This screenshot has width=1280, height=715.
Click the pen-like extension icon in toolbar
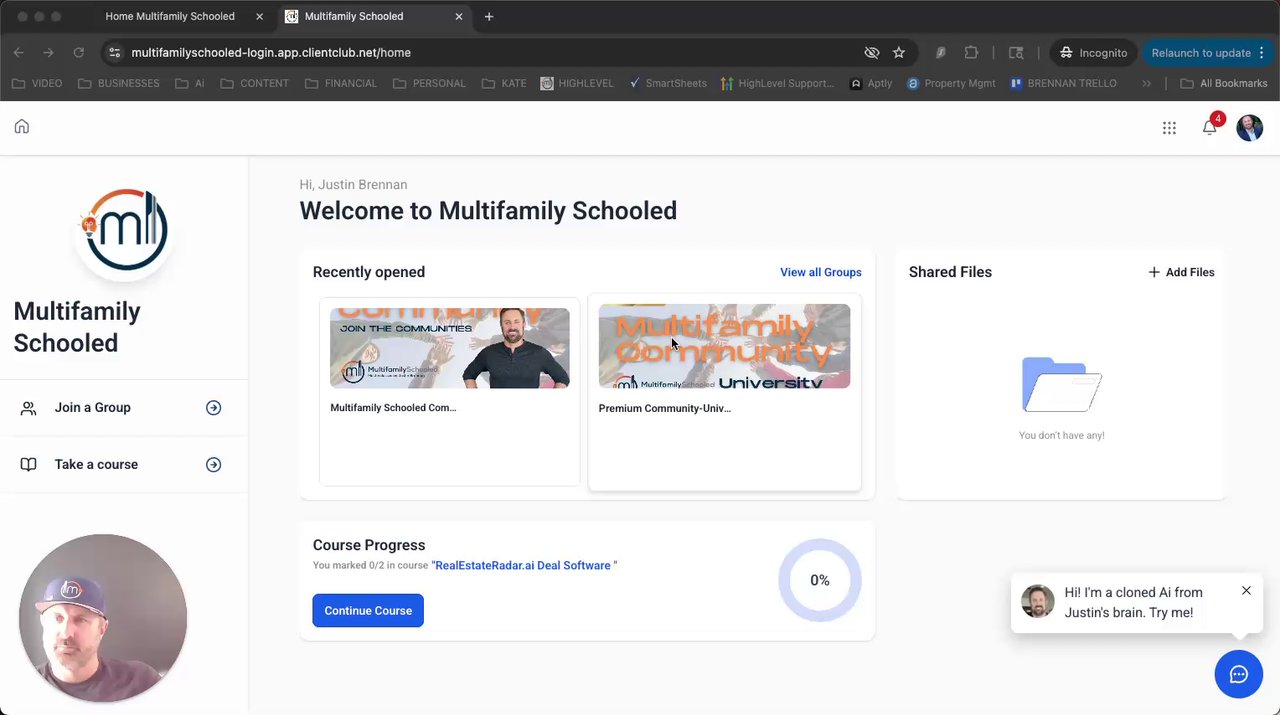click(941, 52)
